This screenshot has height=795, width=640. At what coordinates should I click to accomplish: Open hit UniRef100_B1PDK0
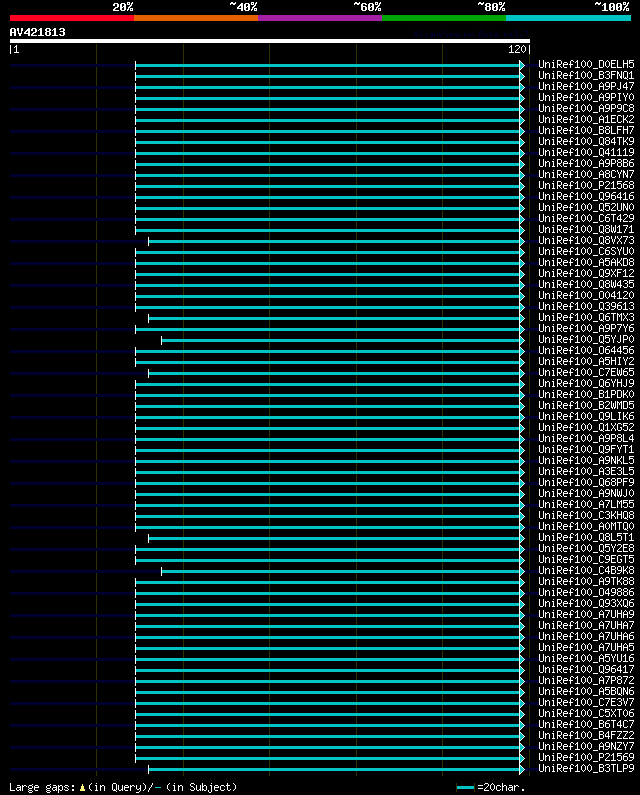pos(586,394)
